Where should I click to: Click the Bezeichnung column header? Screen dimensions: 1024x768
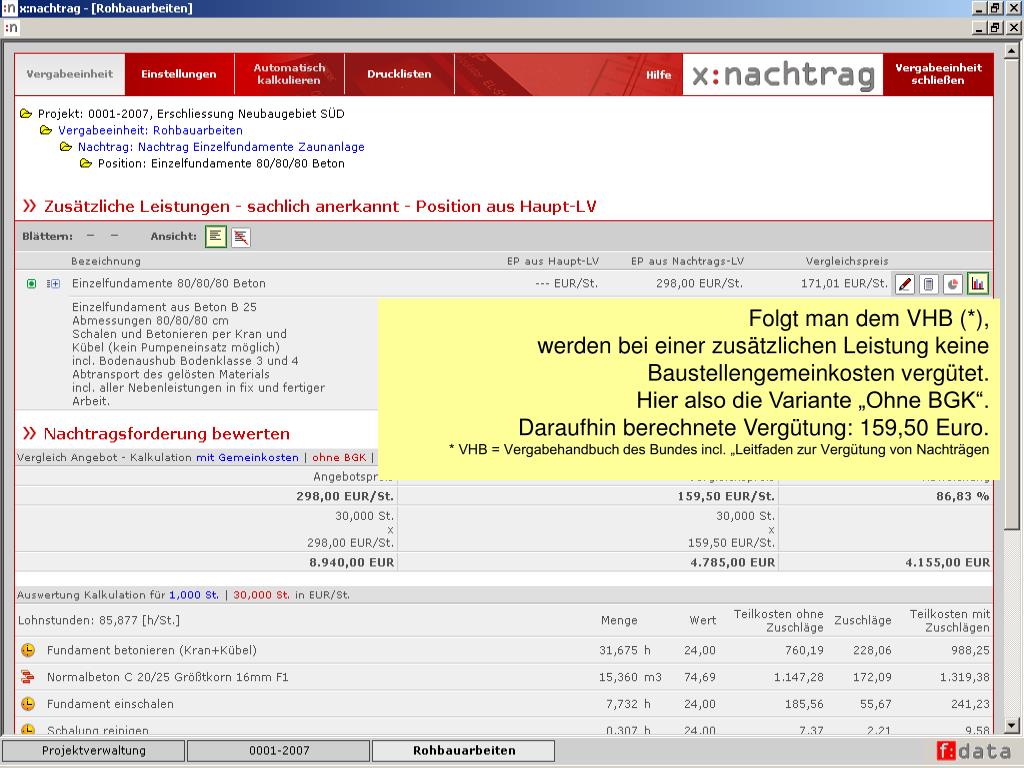[106, 261]
